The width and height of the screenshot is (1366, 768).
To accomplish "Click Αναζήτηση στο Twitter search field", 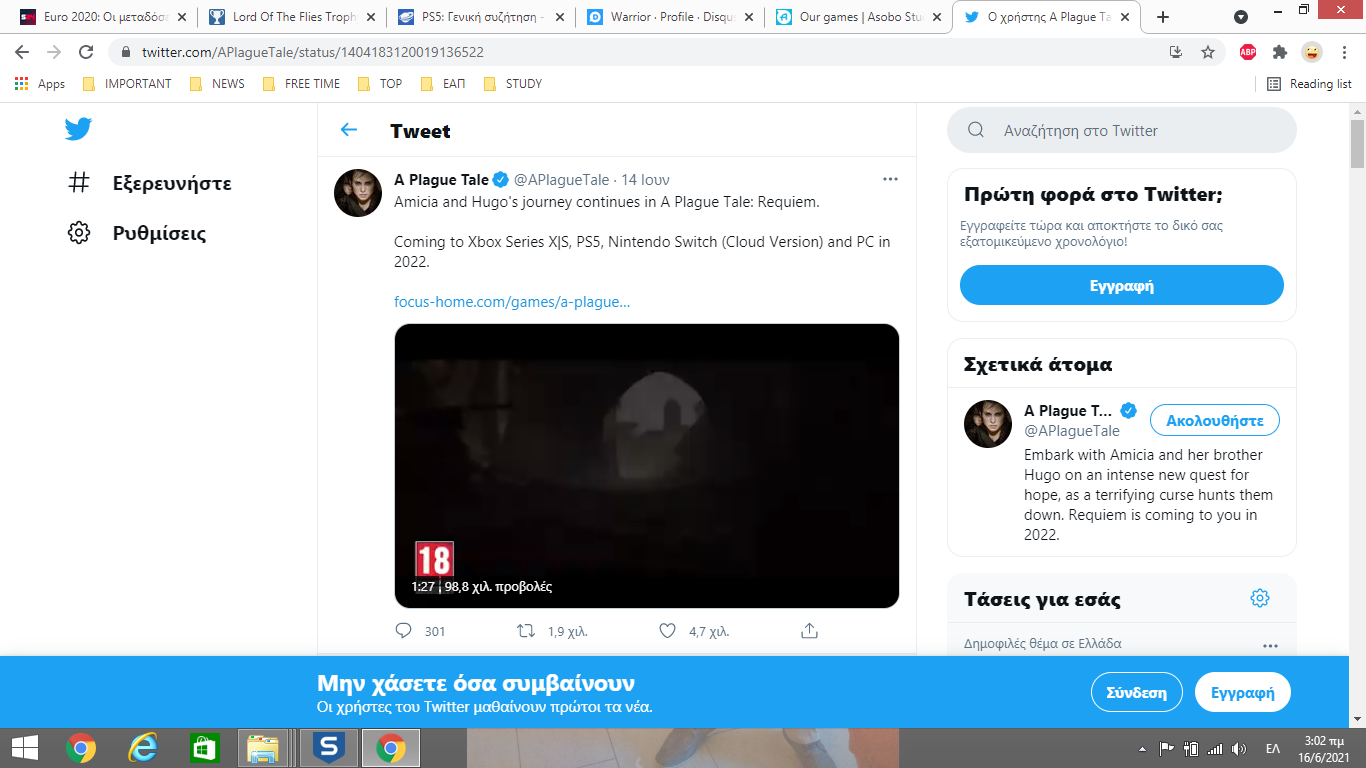I will point(1122,130).
